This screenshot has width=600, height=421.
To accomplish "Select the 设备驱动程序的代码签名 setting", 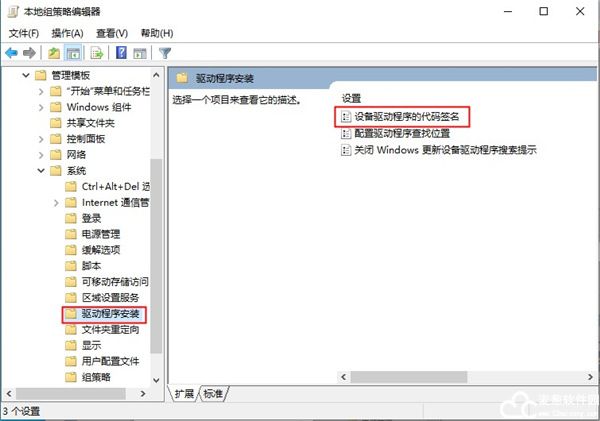I will click(x=406, y=117).
